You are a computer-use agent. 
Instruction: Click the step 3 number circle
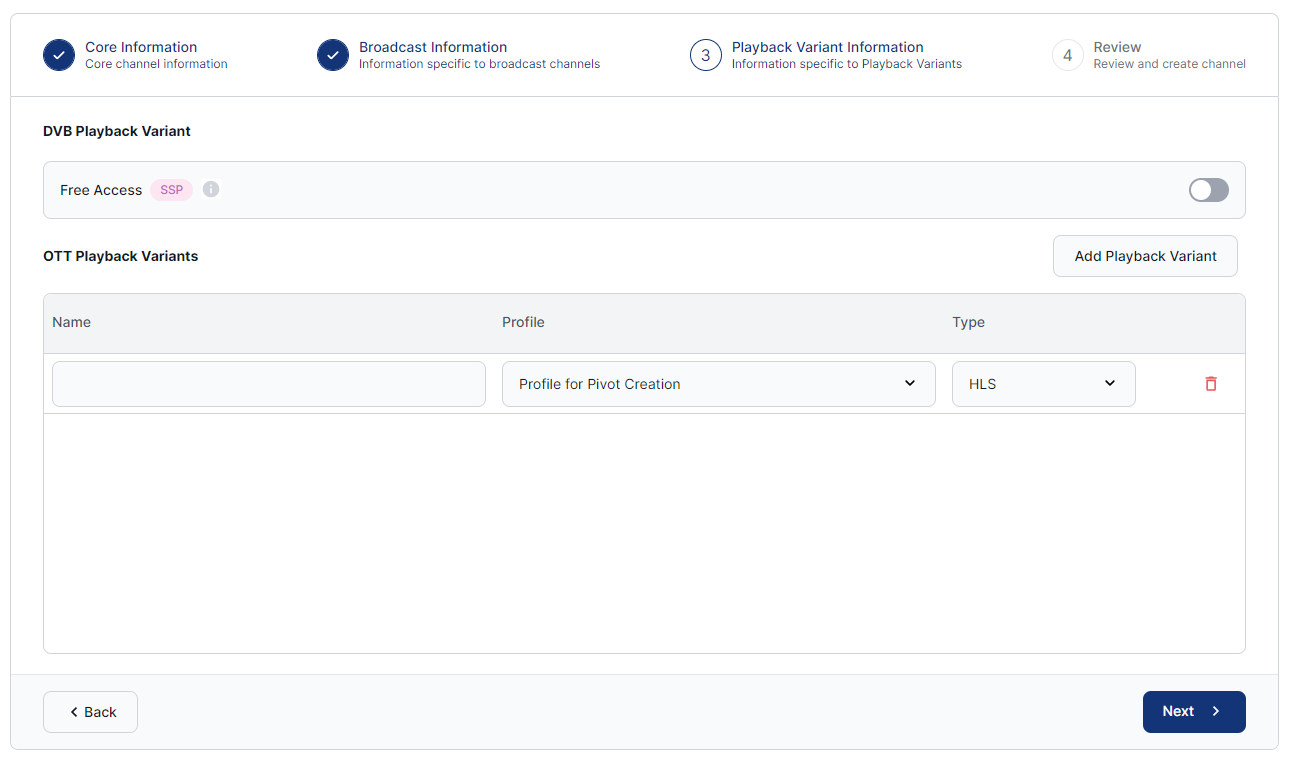pos(706,55)
